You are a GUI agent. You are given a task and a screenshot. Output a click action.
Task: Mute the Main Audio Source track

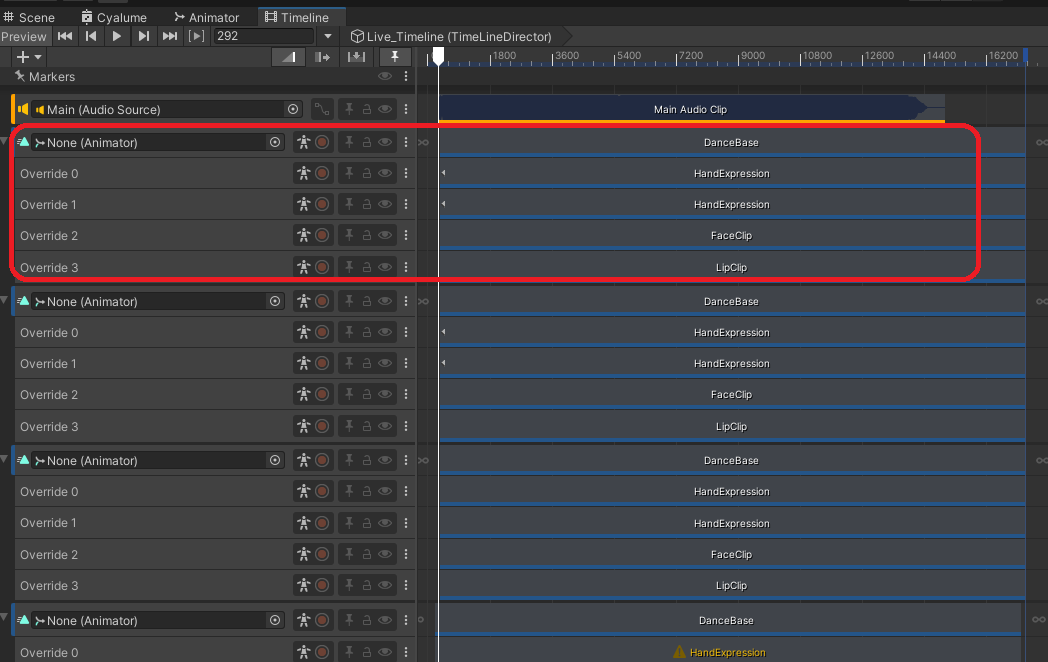coord(385,109)
